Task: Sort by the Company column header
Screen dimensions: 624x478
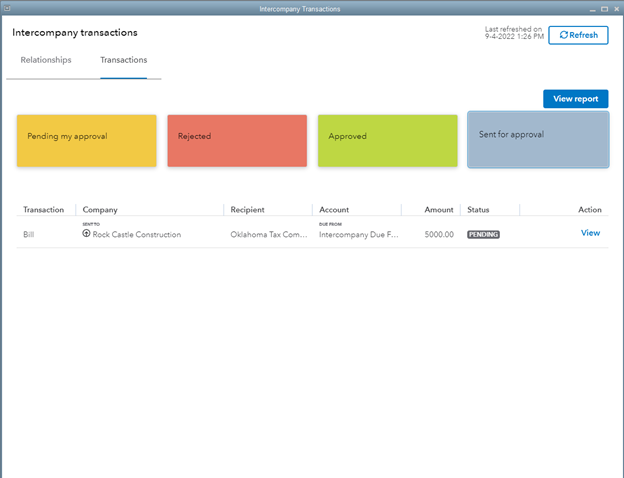Action: pyautogui.click(x=100, y=210)
